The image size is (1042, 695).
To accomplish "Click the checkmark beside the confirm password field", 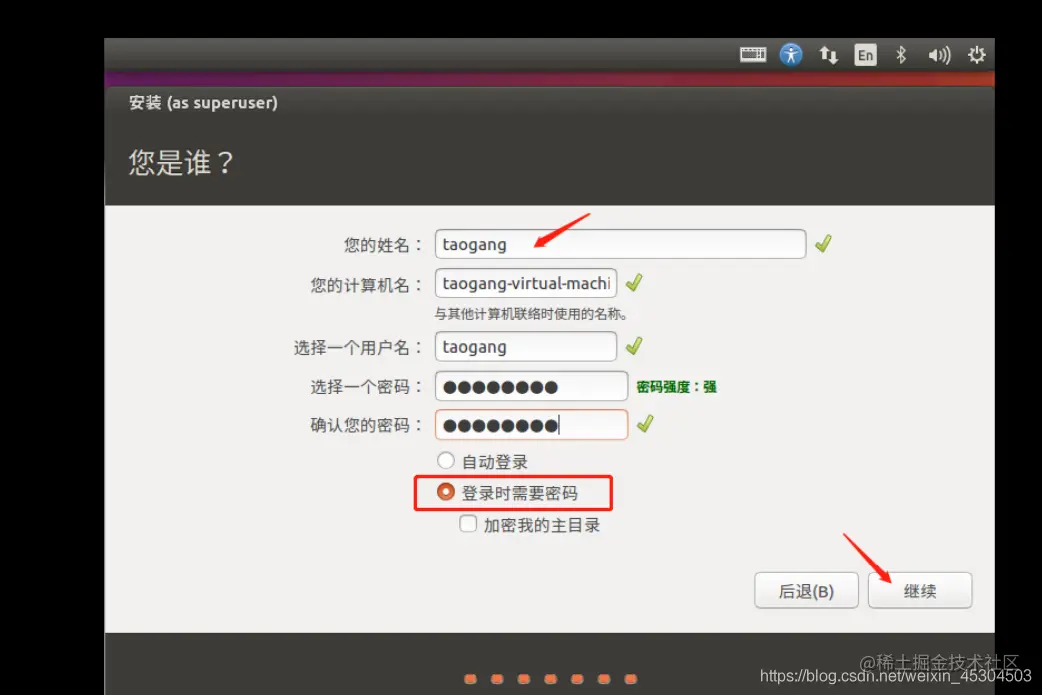I will (x=645, y=423).
